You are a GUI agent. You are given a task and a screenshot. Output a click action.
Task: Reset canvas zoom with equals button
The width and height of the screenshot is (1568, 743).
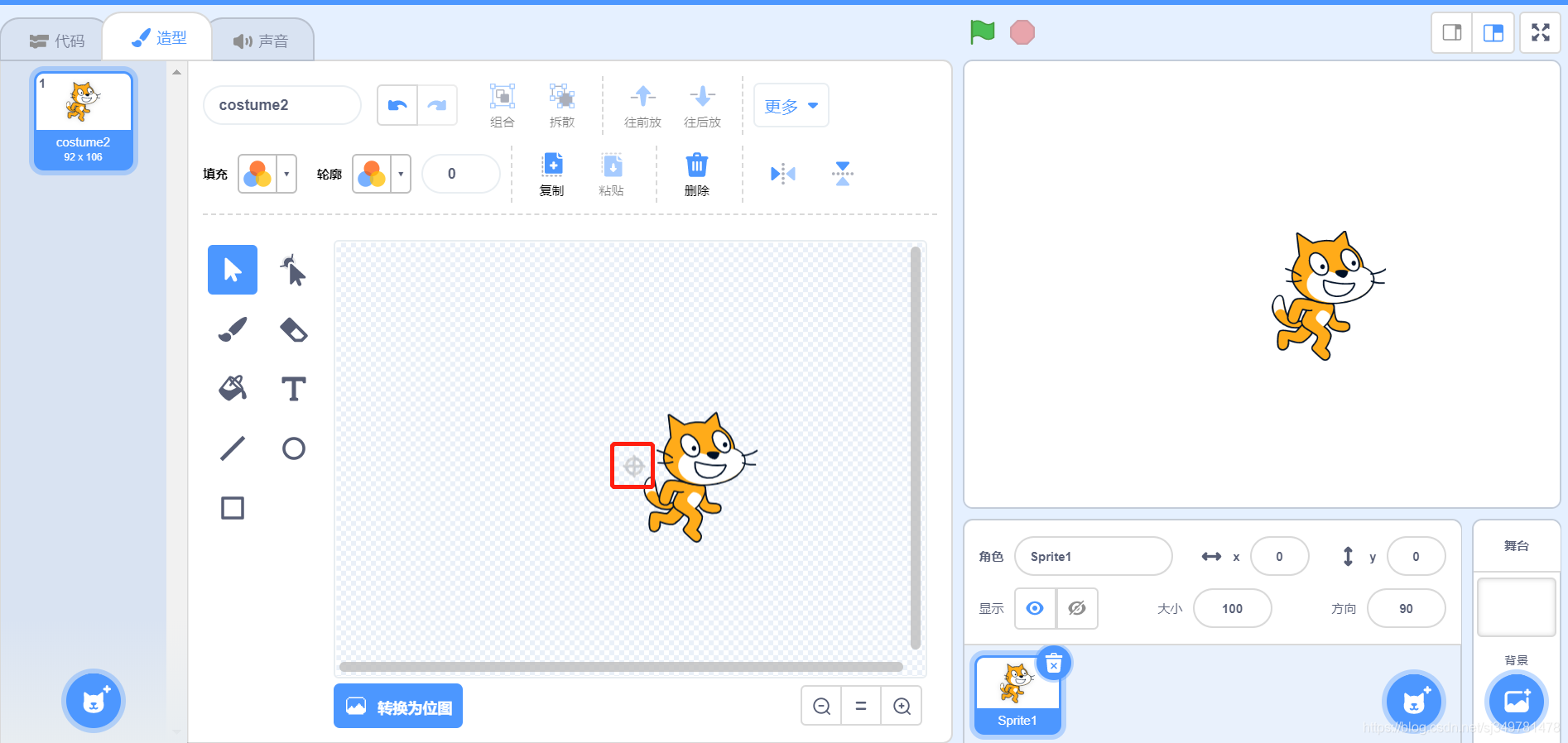point(861,706)
